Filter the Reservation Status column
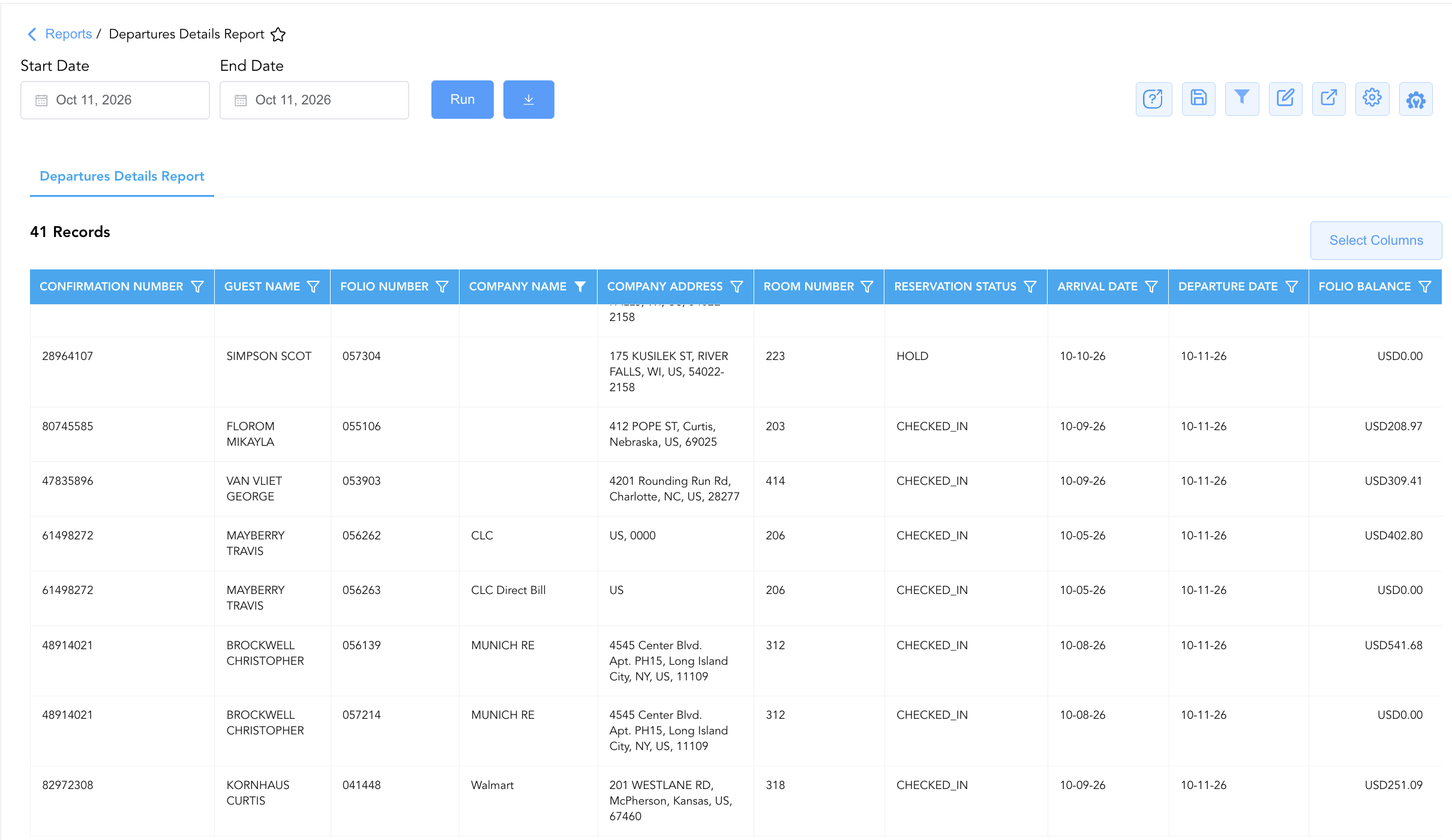This screenshot has width=1452, height=840. click(x=1030, y=287)
